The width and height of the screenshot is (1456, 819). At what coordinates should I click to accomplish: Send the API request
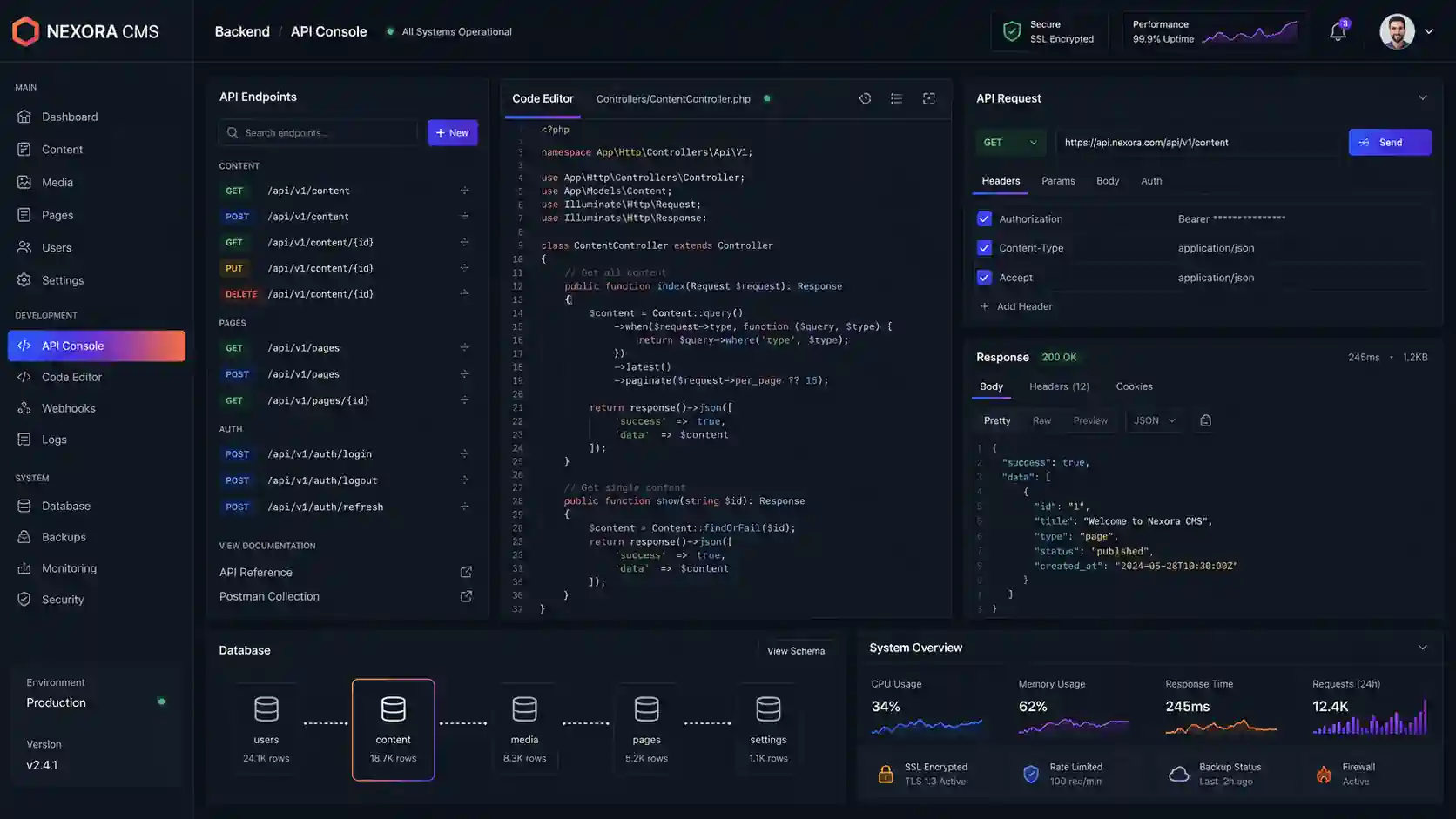click(x=1390, y=142)
